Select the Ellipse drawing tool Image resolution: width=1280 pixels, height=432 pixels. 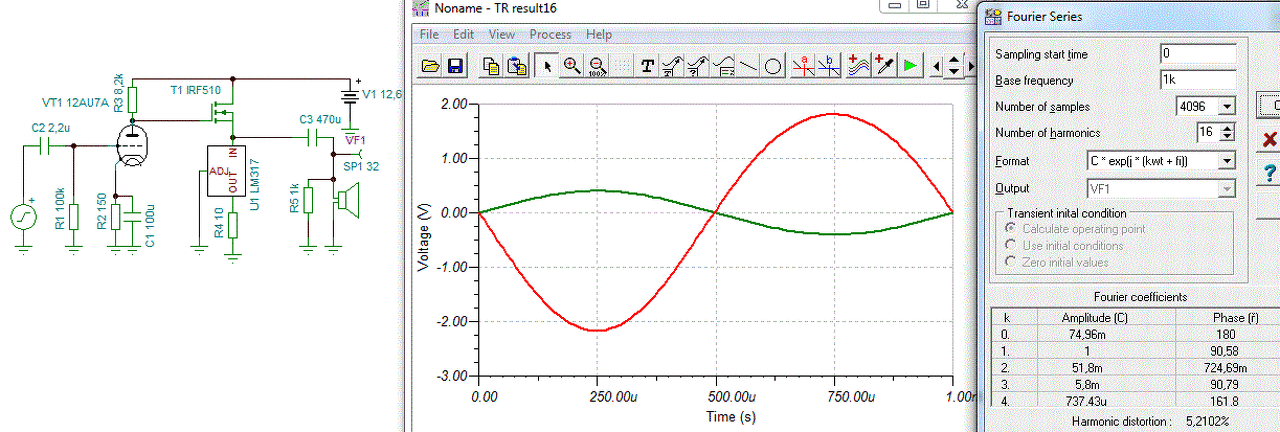773,66
